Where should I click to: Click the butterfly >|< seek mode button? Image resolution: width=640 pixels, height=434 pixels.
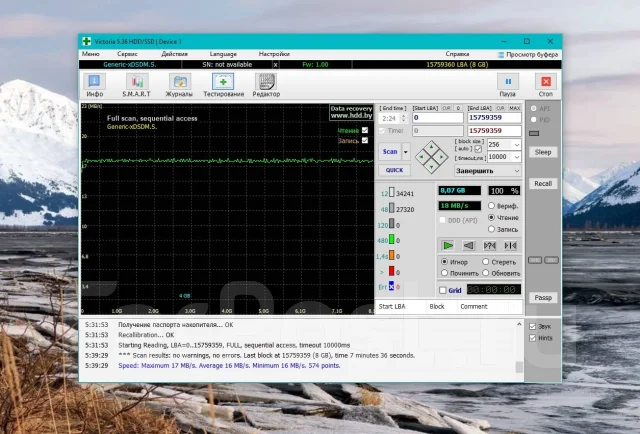coord(510,245)
